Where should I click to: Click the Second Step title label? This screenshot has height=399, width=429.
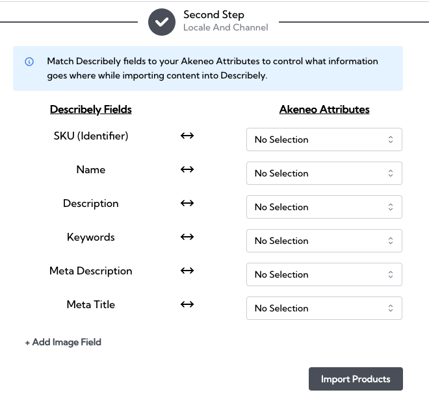coord(214,15)
